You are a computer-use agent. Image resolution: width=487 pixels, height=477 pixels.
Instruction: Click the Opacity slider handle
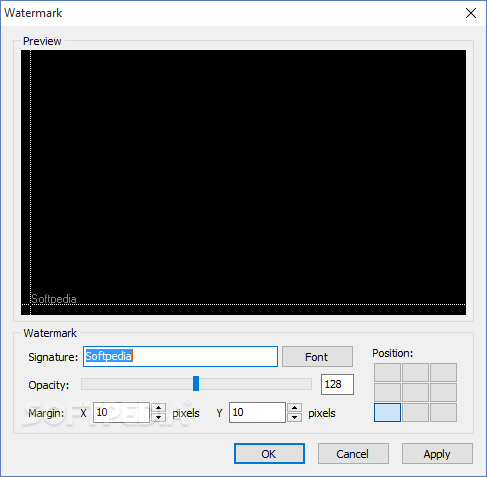click(x=196, y=384)
